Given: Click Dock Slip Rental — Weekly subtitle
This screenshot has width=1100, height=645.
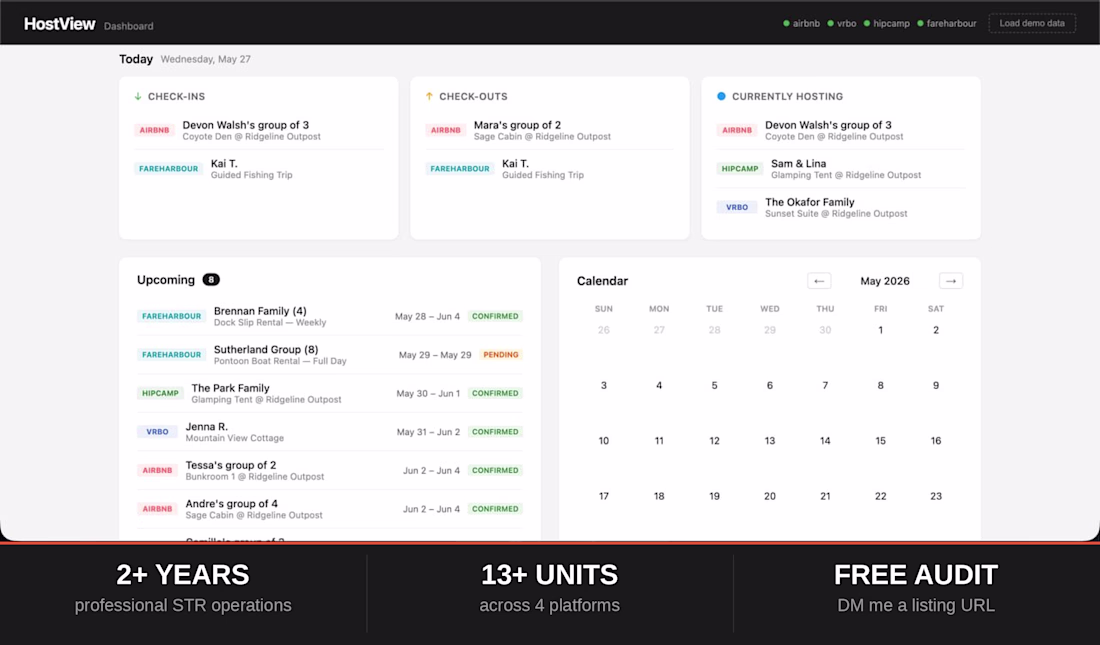Looking at the screenshot, I should [270, 323].
